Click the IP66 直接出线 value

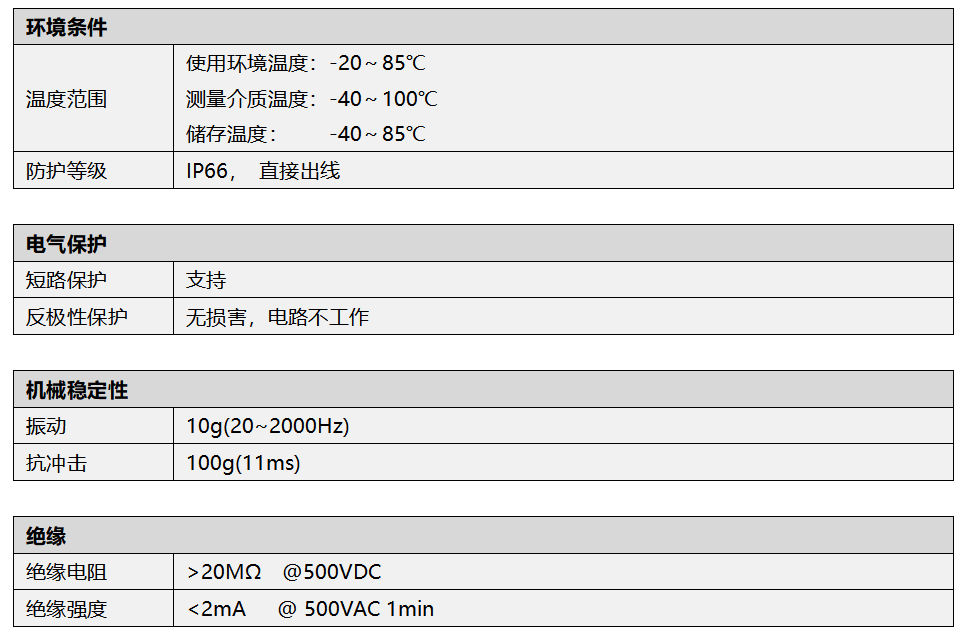263,171
